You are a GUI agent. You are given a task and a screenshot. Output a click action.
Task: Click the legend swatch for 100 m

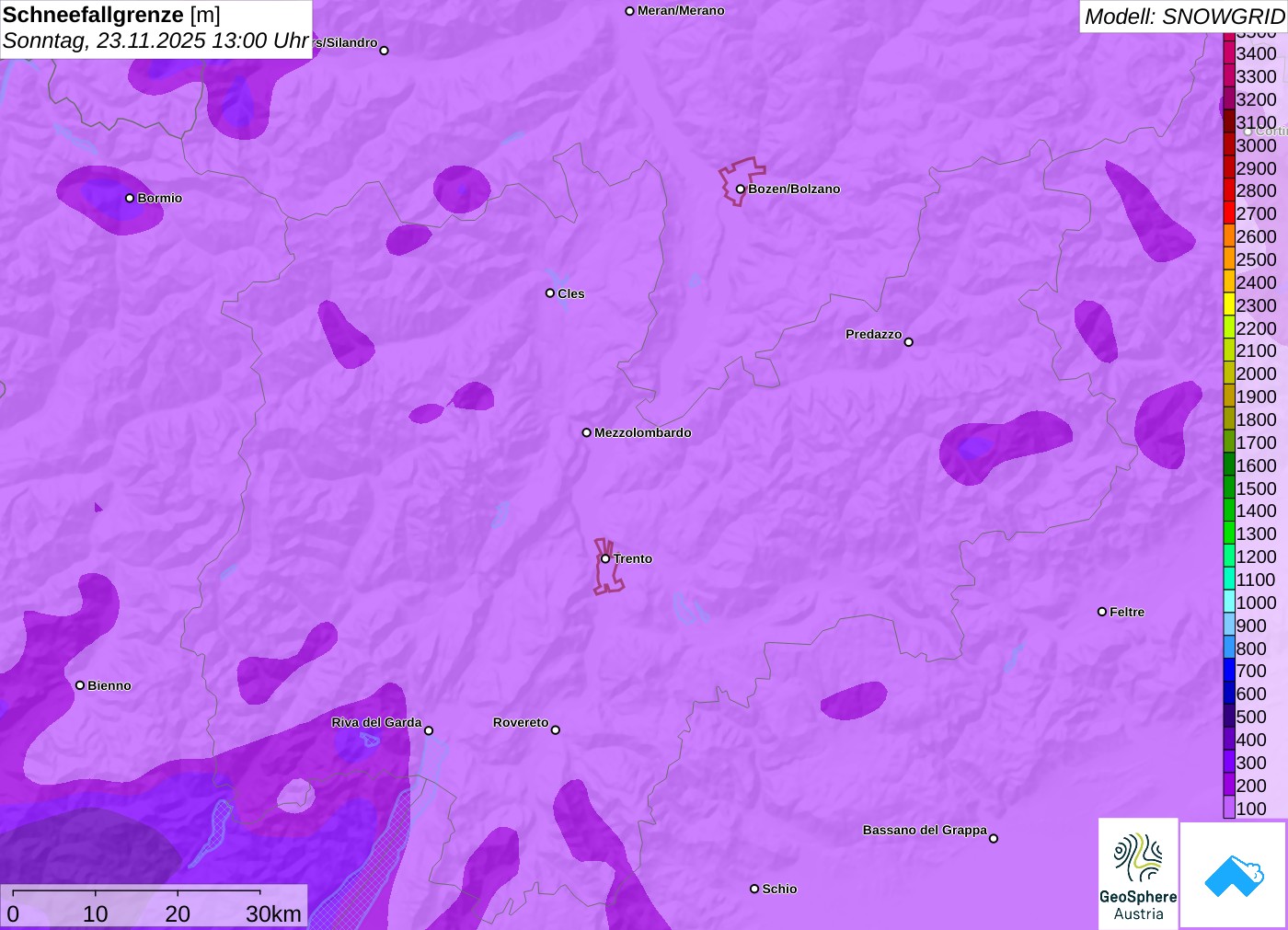click(x=1229, y=809)
